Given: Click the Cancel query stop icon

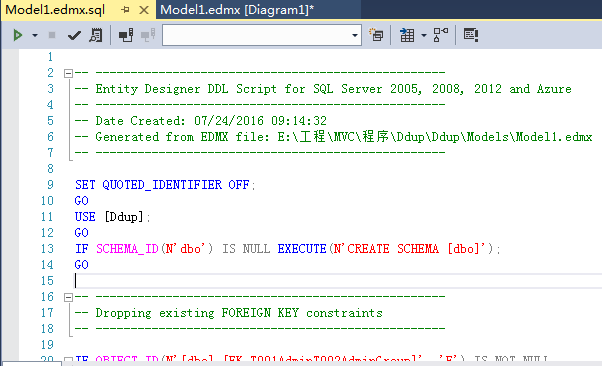Looking at the screenshot, I should tap(52, 35).
